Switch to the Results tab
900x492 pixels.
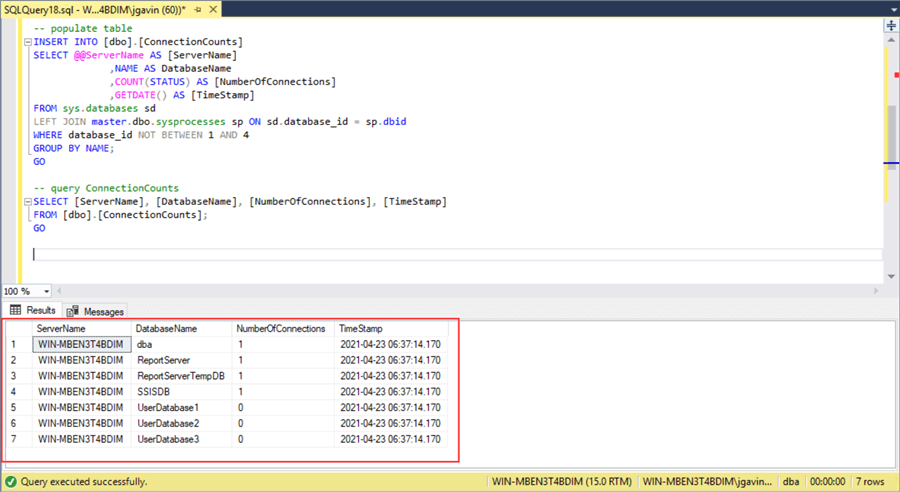[33, 311]
